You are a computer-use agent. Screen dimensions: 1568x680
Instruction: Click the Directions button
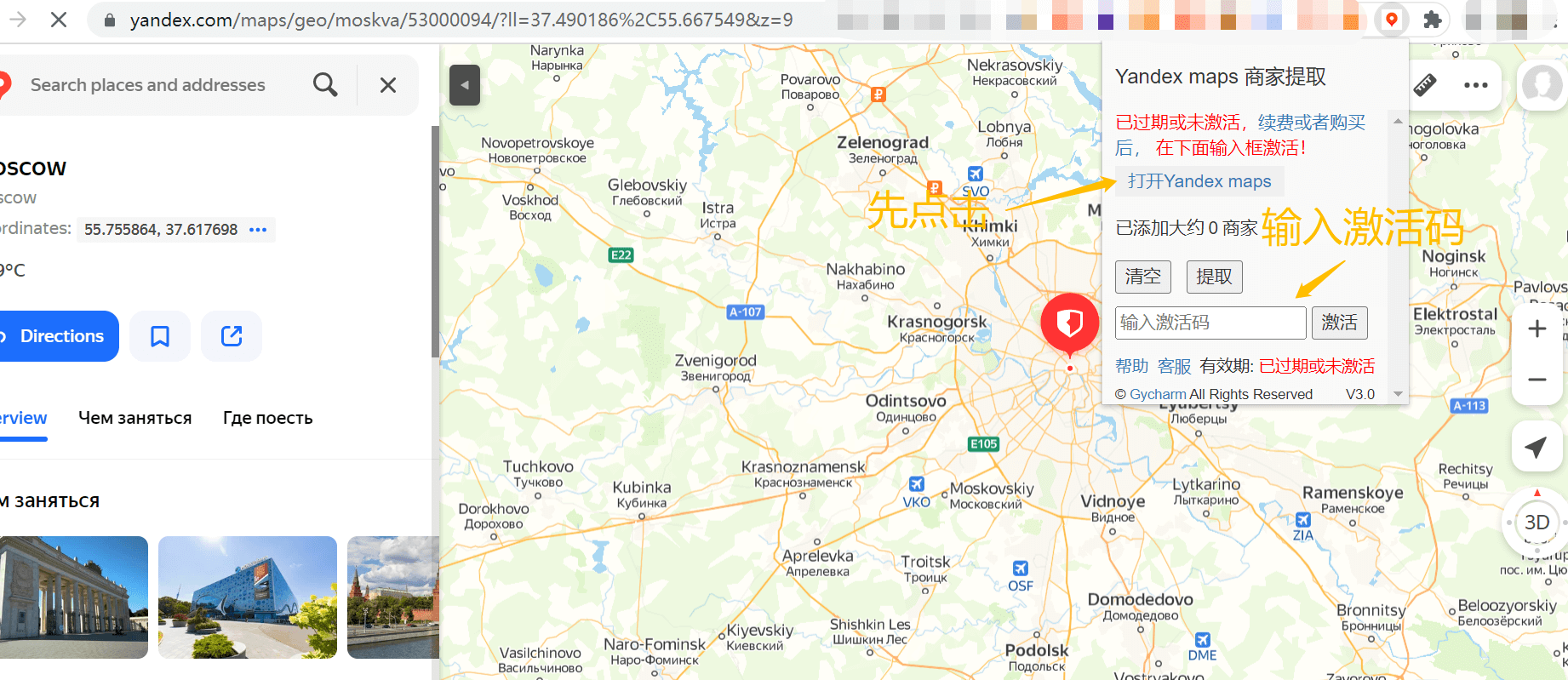pos(56,336)
